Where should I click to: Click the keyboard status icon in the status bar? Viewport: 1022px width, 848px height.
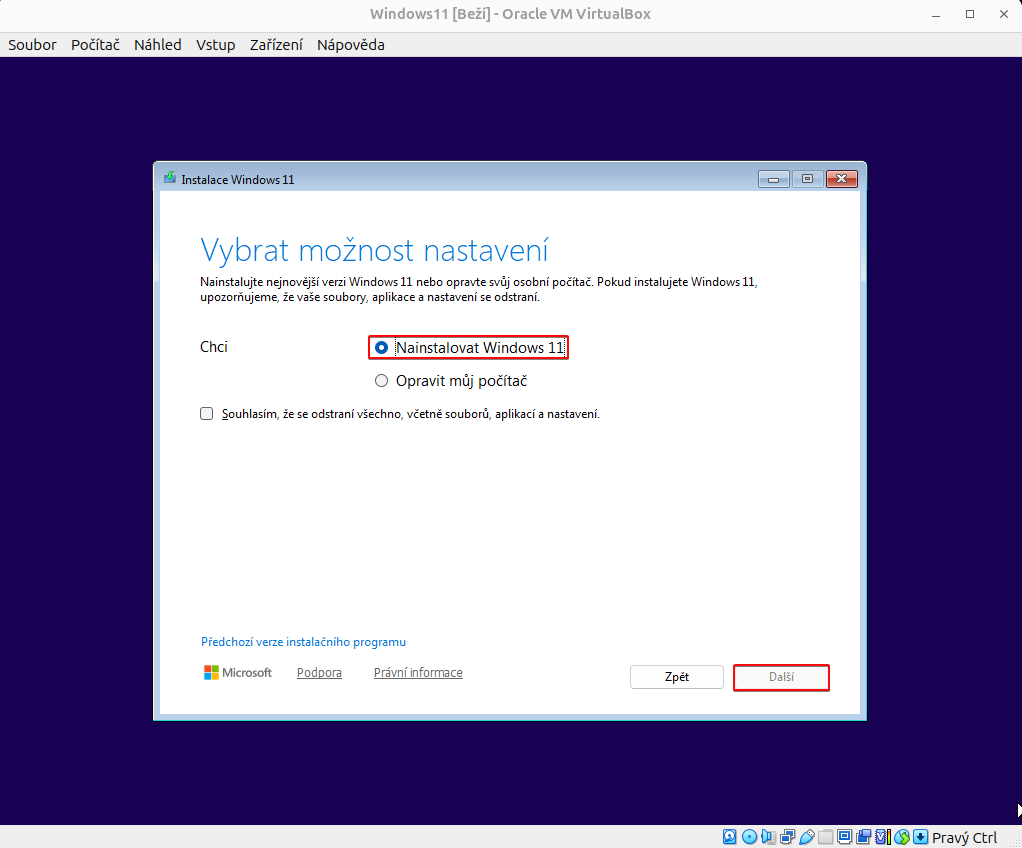coord(921,836)
